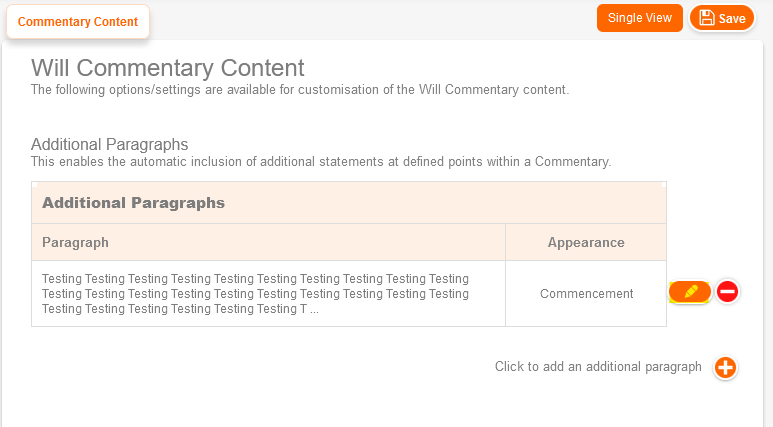Click the Appearance column header
773x427 pixels.
pos(586,243)
